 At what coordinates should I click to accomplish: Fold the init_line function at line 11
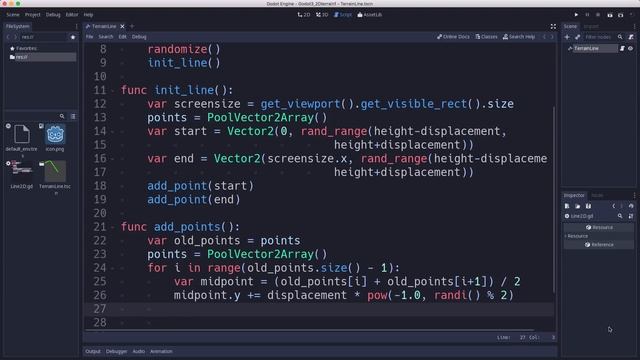(113, 91)
